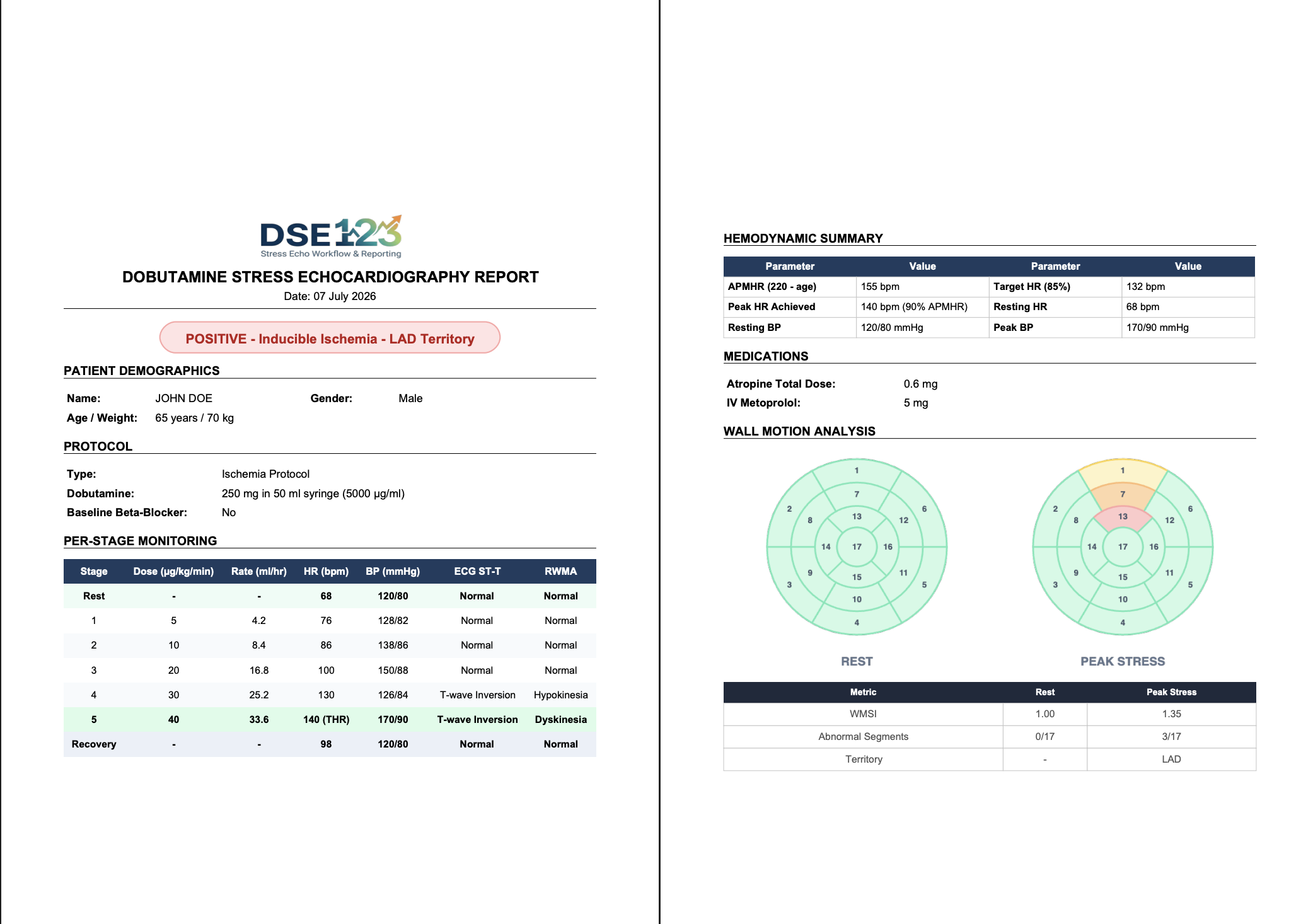Click the Stage column header
This screenshot has height=924, width=1313.
tap(94, 571)
